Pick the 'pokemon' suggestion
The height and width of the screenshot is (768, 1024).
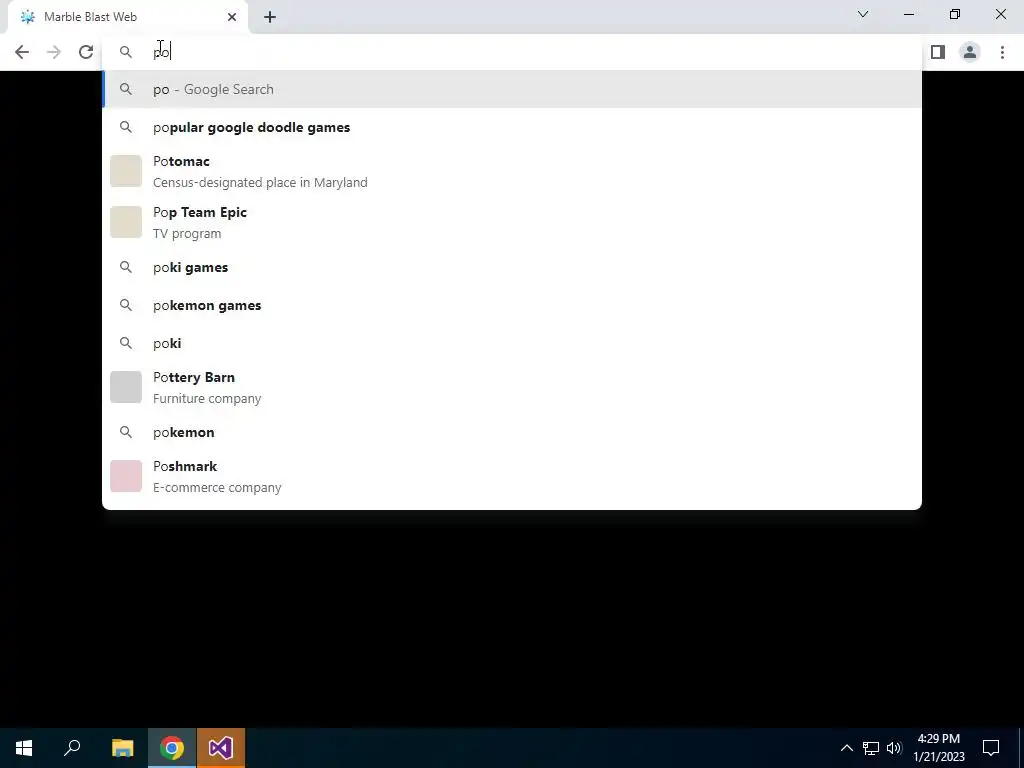tap(511, 432)
